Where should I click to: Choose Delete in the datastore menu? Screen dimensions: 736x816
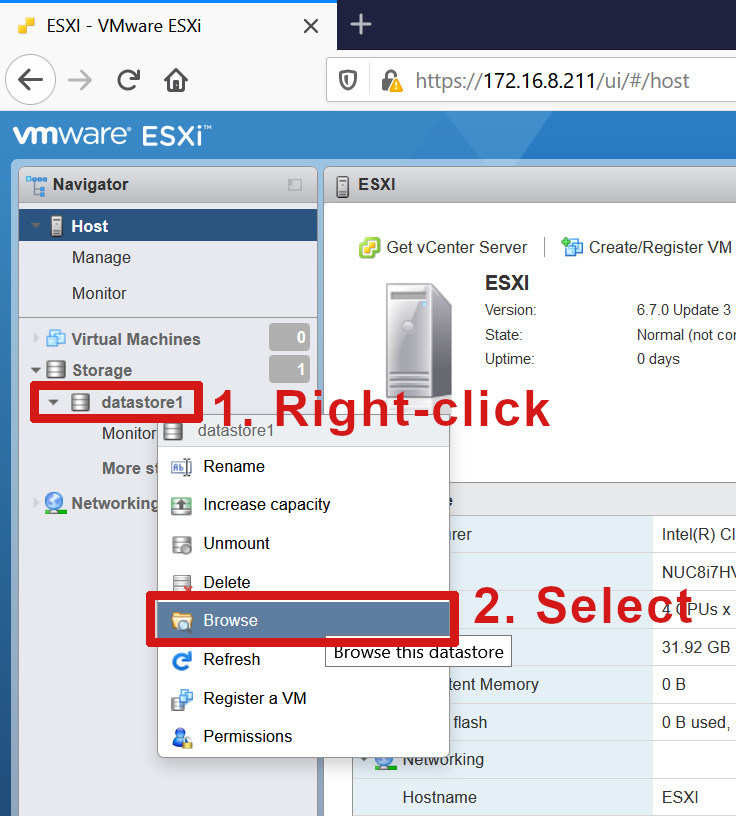pyautogui.click(x=303, y=582)
